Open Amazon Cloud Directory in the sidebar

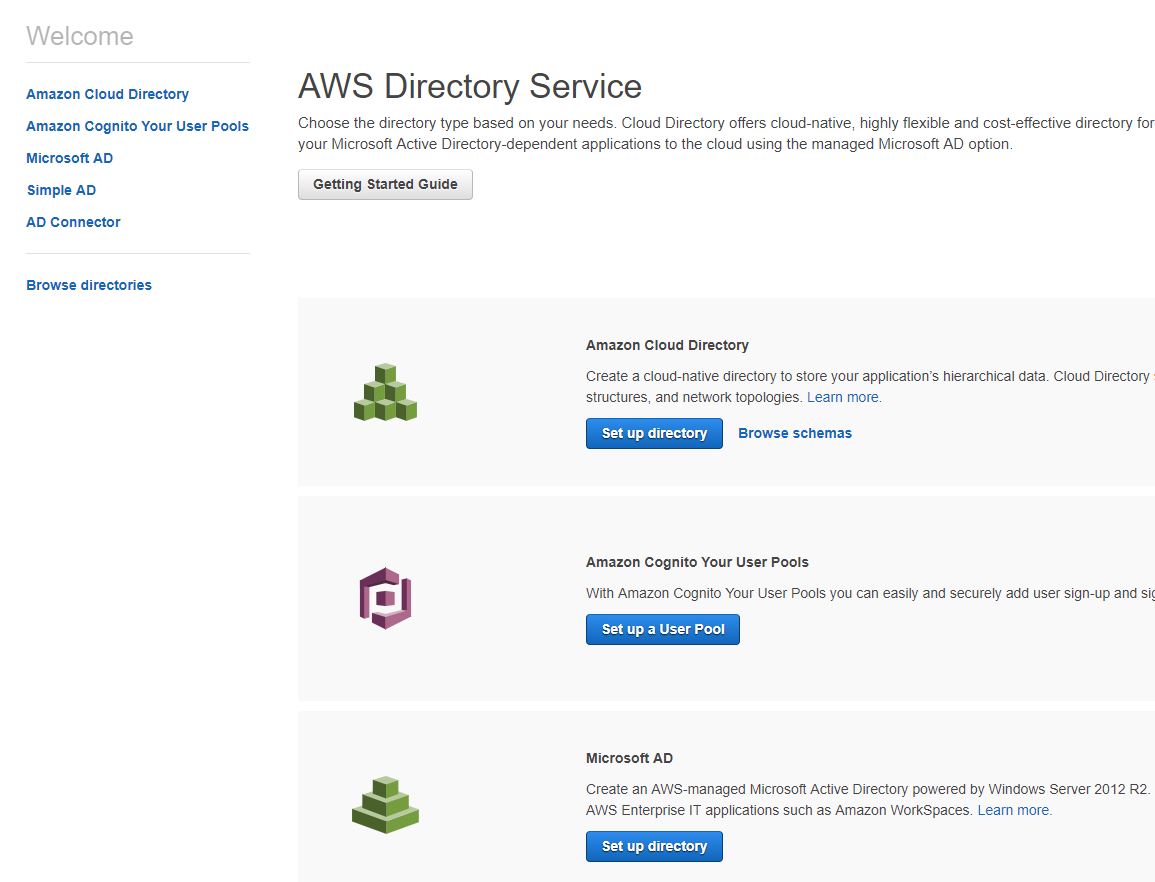[x=107, y=94]
